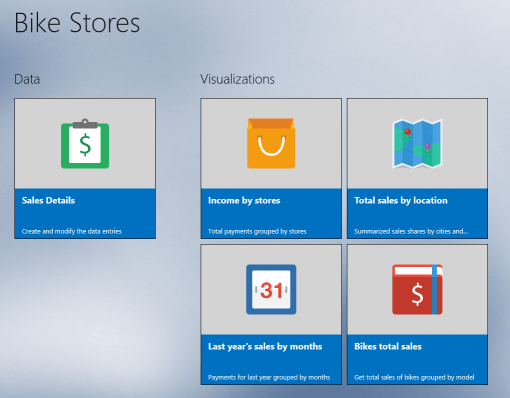Open Last year's sales by months title
Screen dimensions: 510x398
[265, 347]
